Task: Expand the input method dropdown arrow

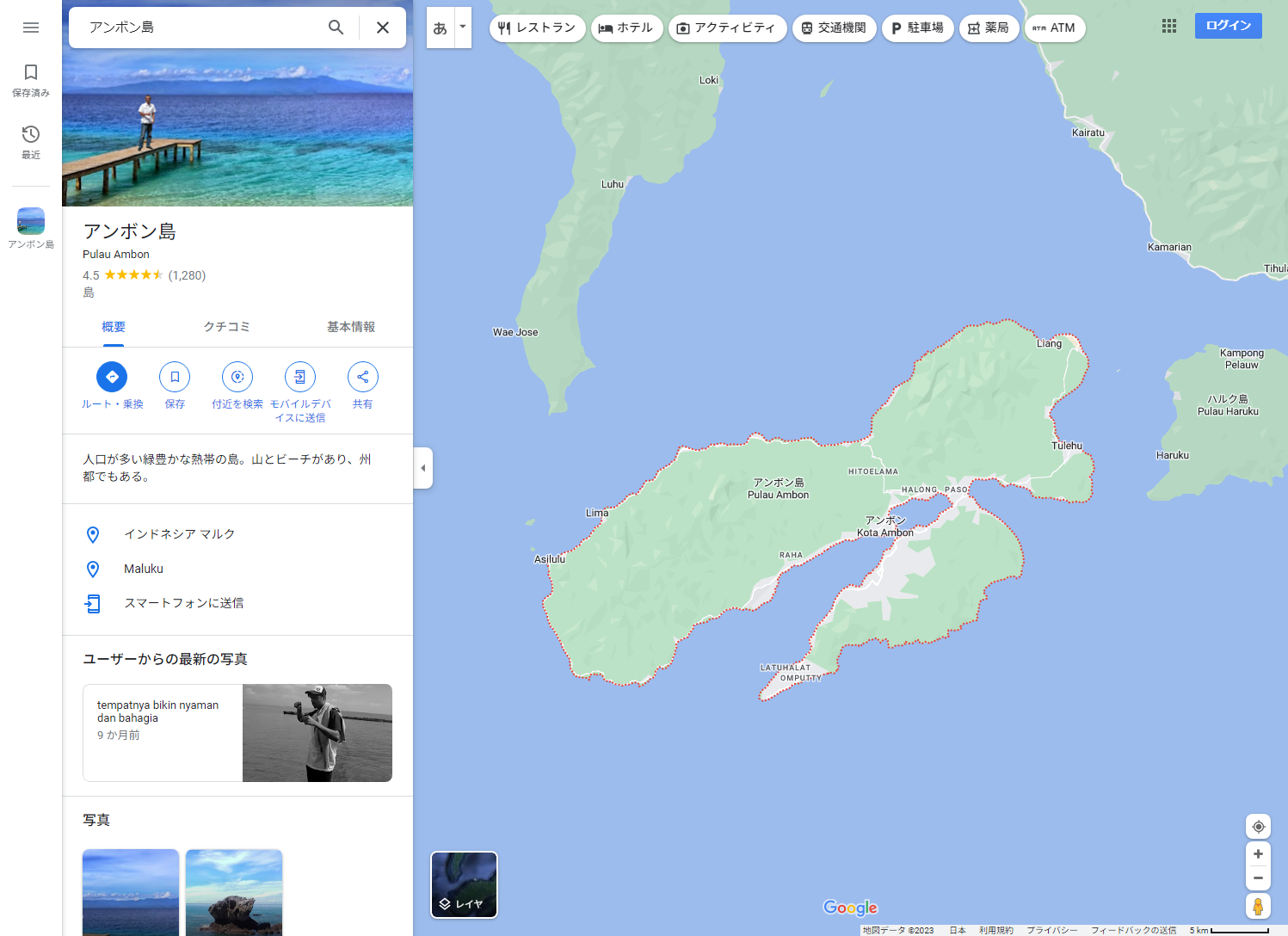Action: pyautogui.click(x=463, y=27)
